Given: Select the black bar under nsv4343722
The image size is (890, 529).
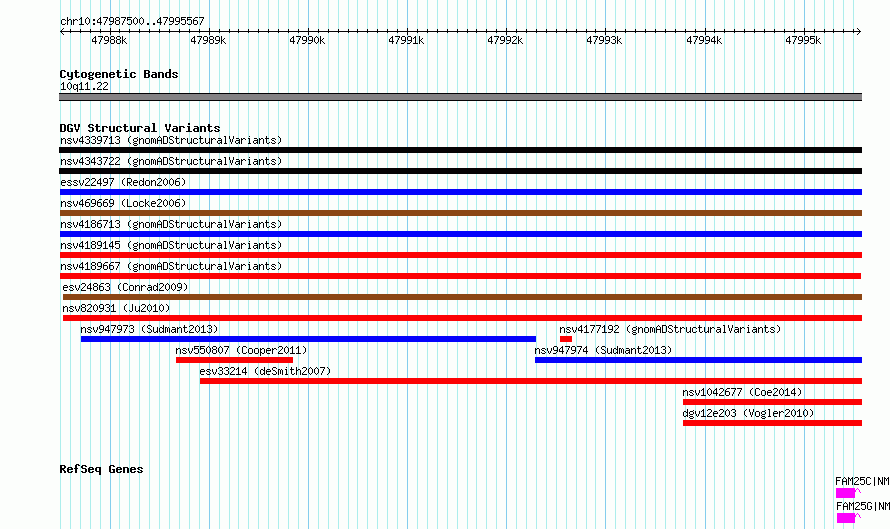Looking at the screenshot, I should click(x=460, y=171).
